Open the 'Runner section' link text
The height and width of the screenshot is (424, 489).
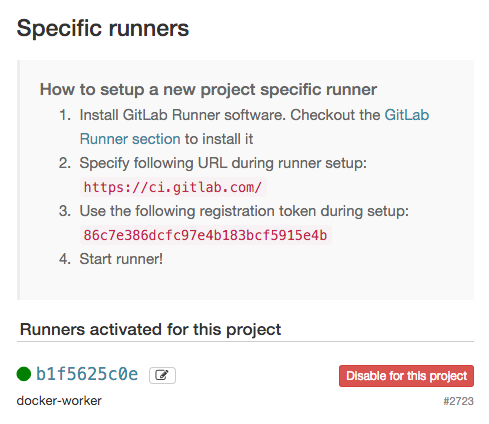[130, 139]
